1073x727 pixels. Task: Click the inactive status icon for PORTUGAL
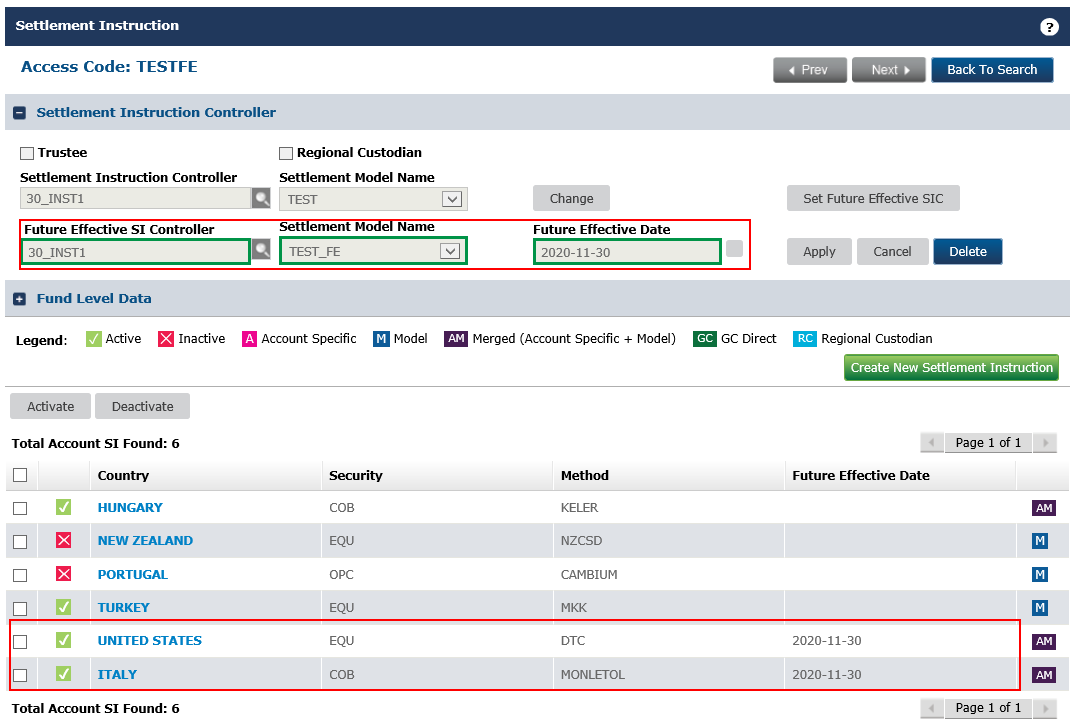(x=64, y=574)
